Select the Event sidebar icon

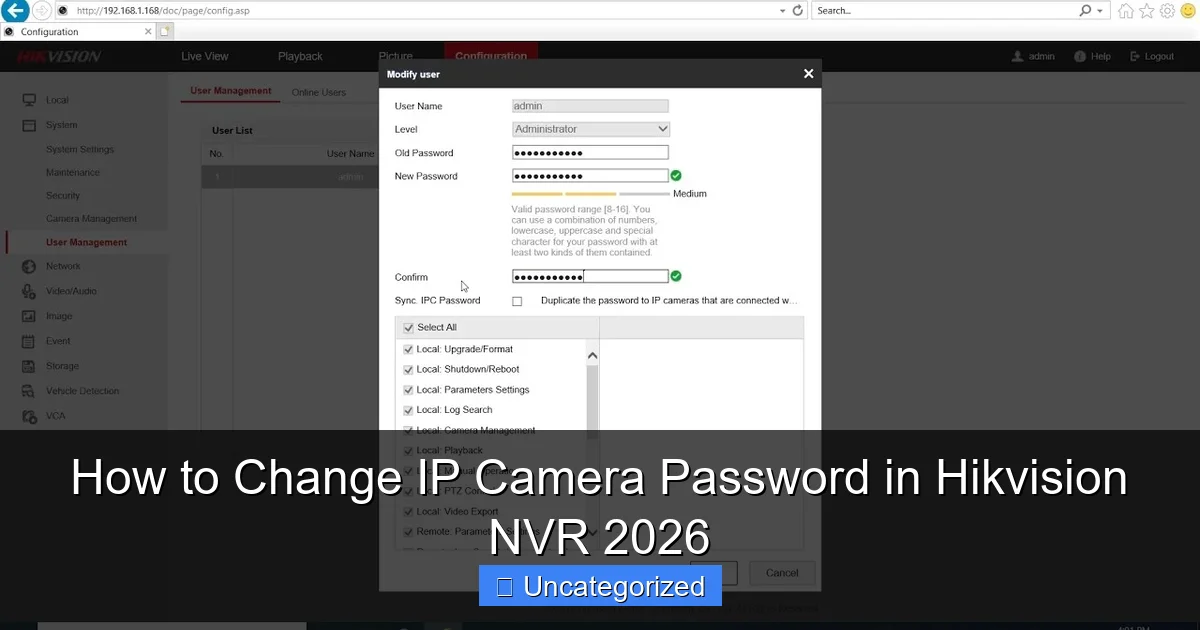(29, 341)
